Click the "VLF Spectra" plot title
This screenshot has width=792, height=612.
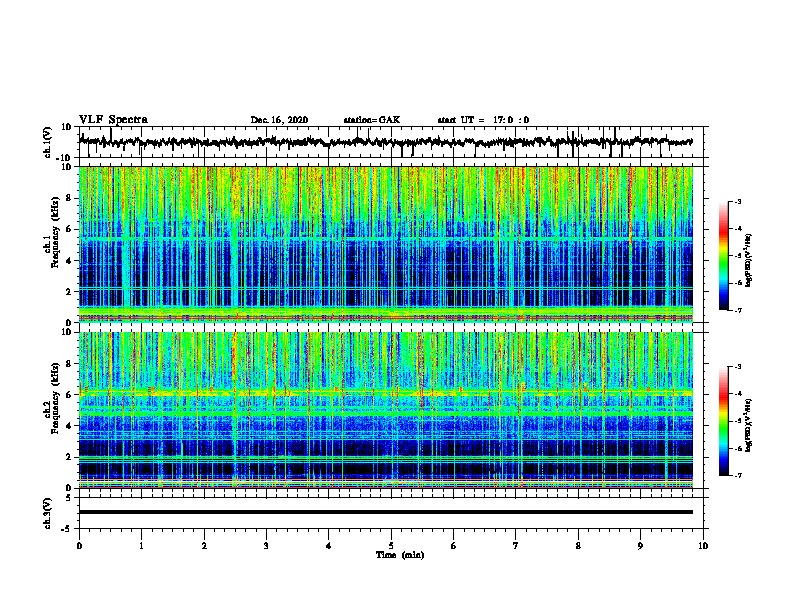point(113,120)
